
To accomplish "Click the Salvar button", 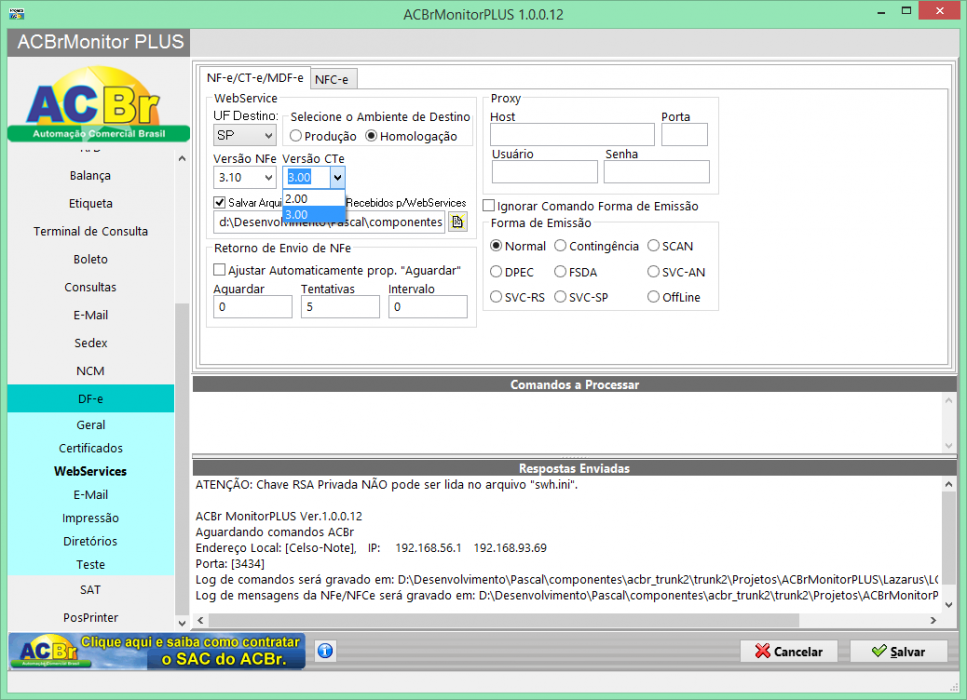I will click(x=898, y=651).
